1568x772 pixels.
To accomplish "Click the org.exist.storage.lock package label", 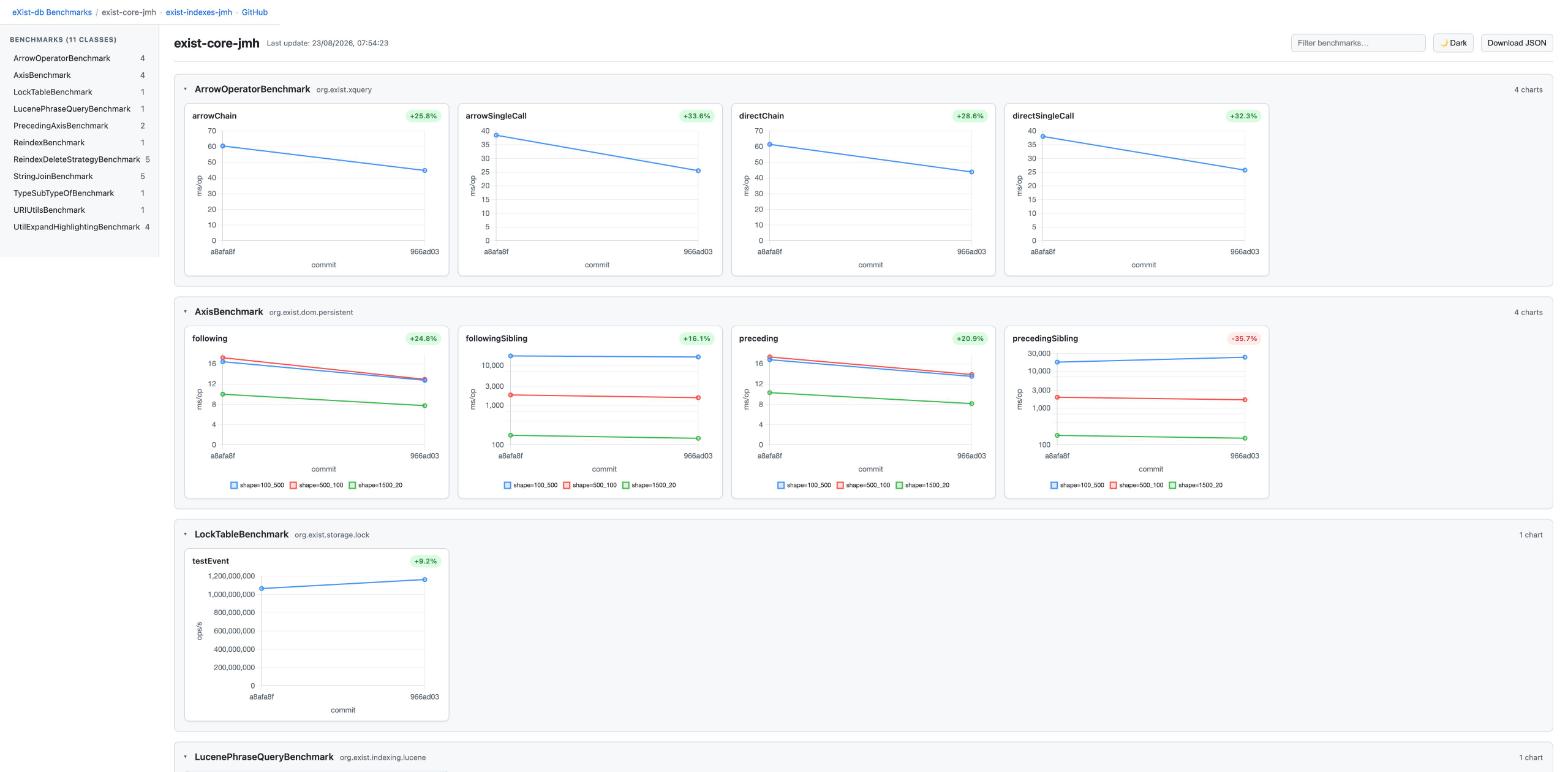I will click(x=332, y=535).
